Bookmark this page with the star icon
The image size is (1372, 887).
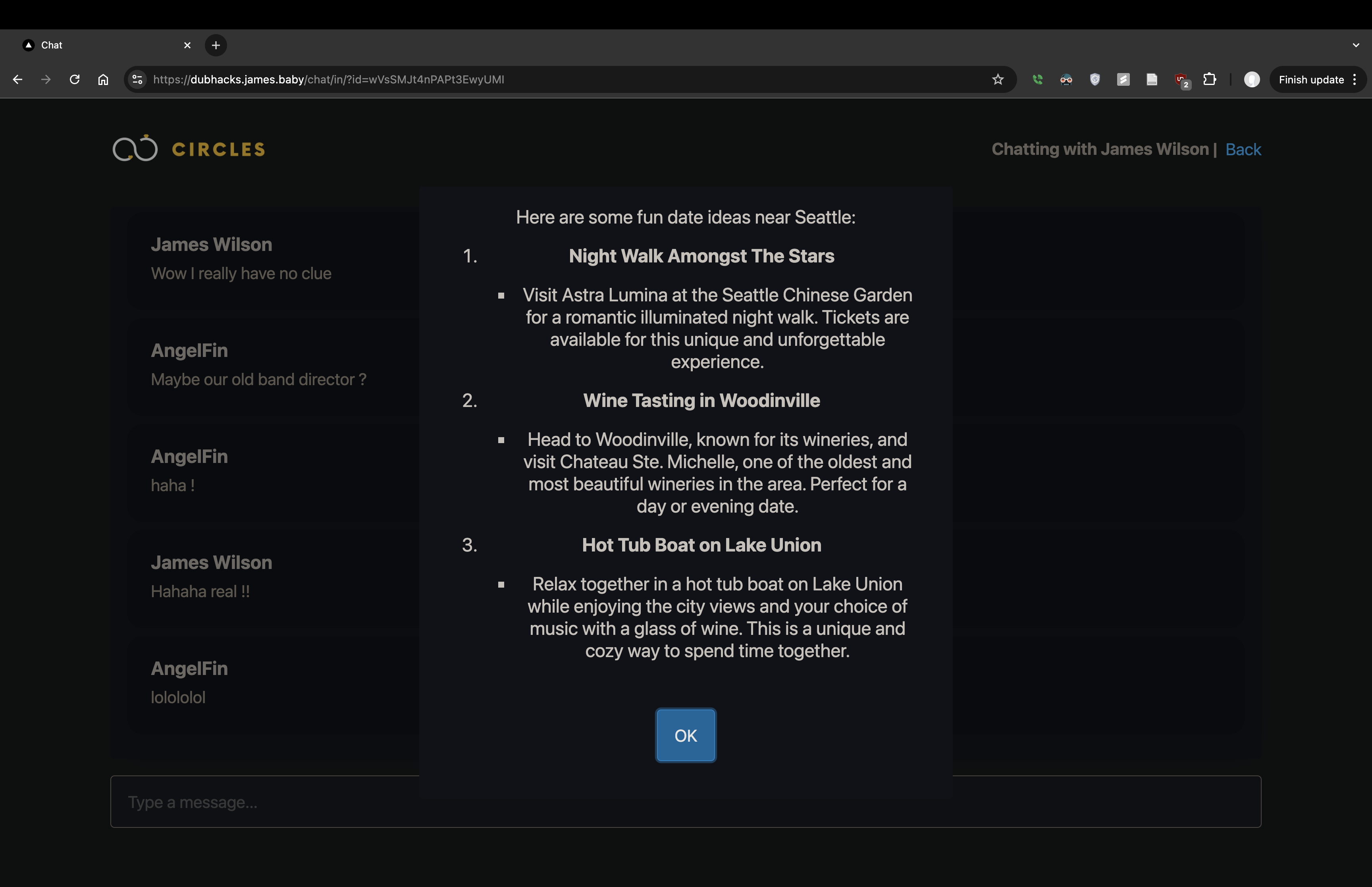(x=997, y=79)
